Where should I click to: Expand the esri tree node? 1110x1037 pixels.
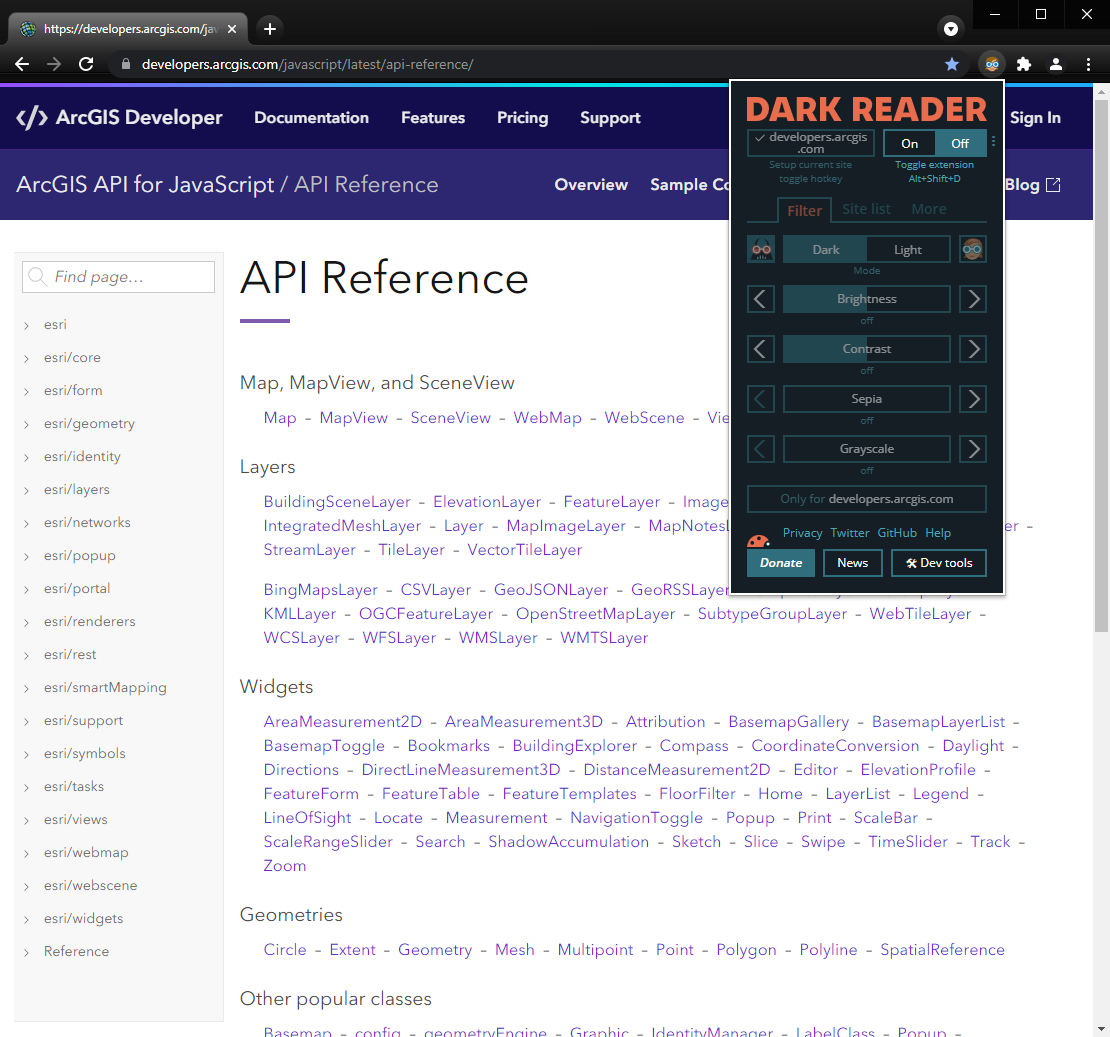click(26, 326)
